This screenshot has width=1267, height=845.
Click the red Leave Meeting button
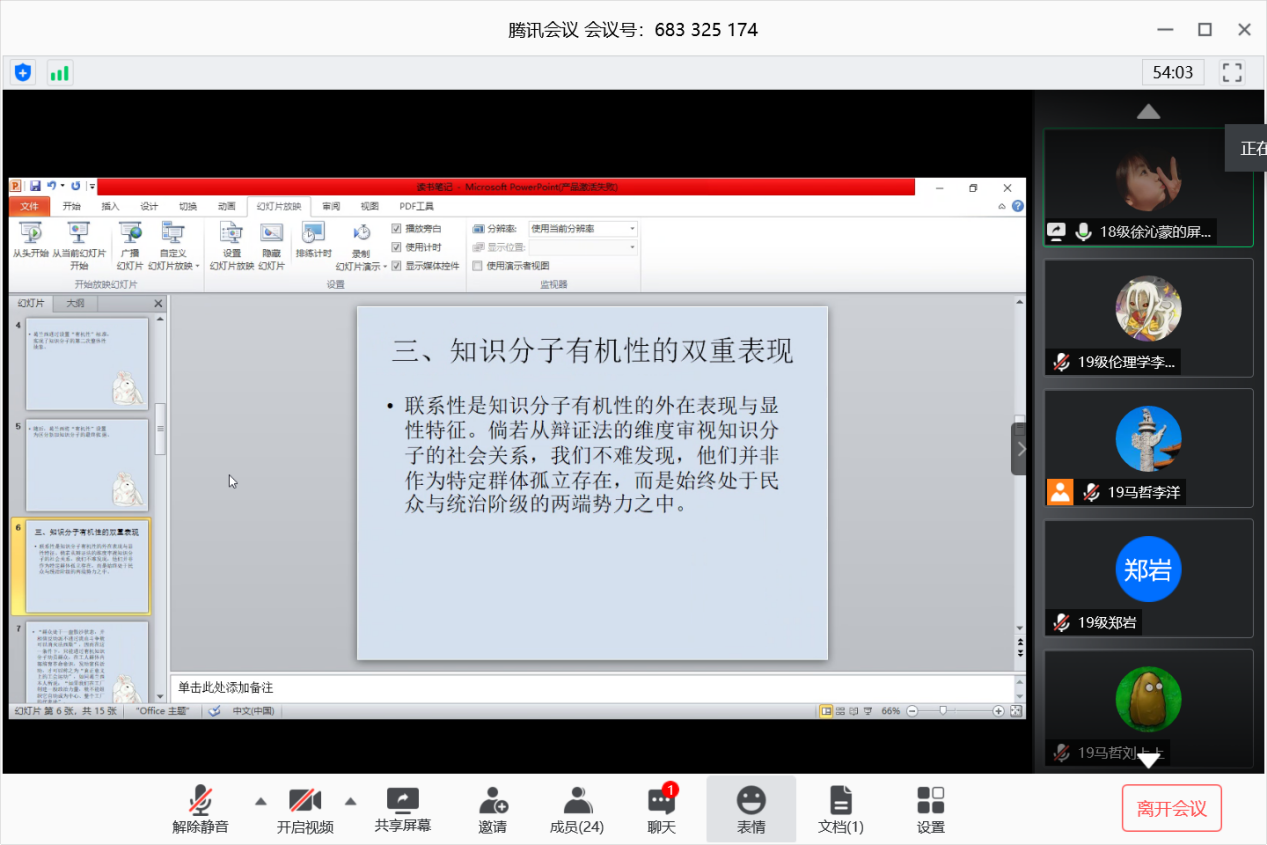(x=1171, y=809)
